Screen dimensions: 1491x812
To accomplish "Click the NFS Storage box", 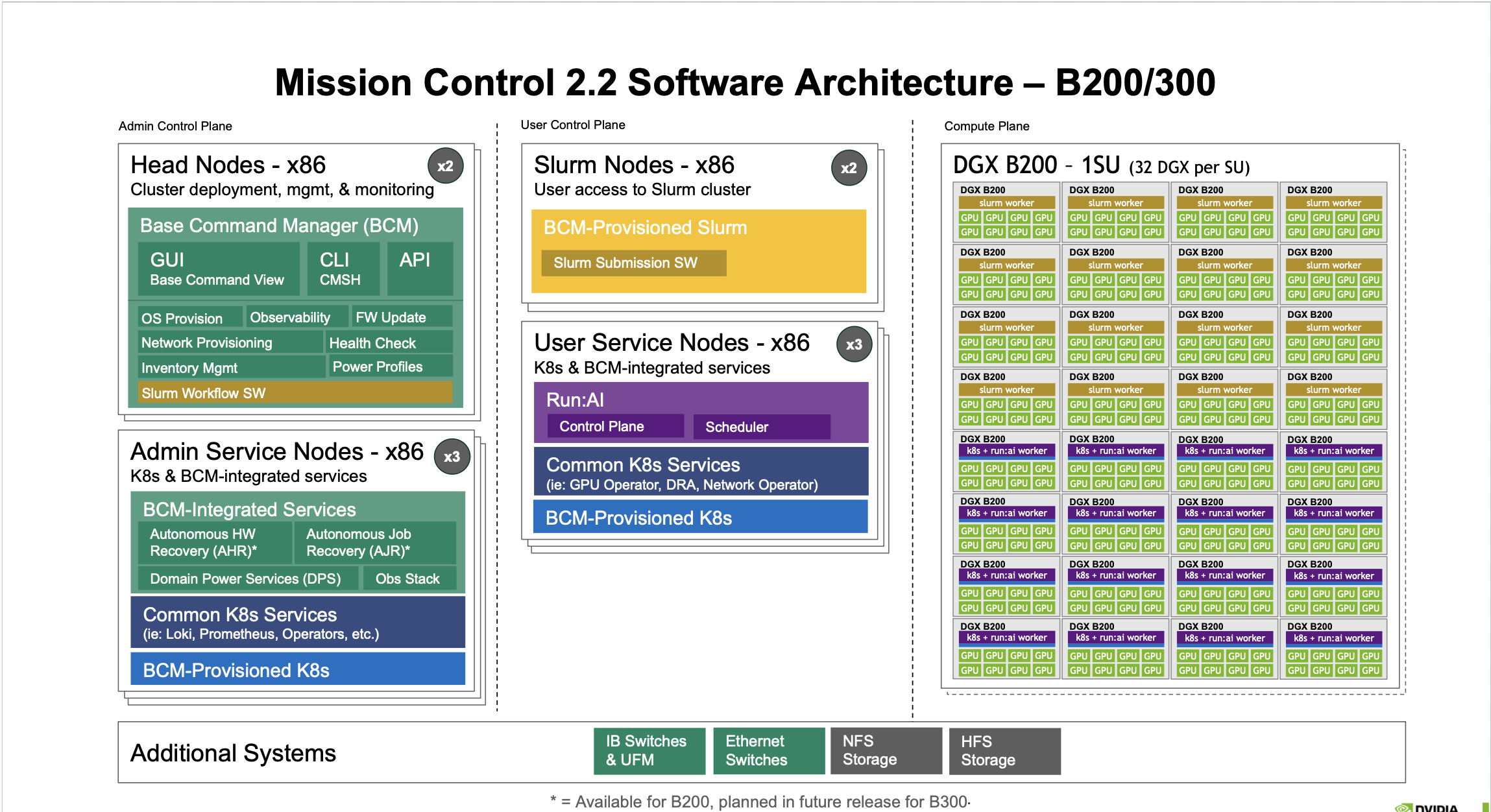I will point(886,750).
